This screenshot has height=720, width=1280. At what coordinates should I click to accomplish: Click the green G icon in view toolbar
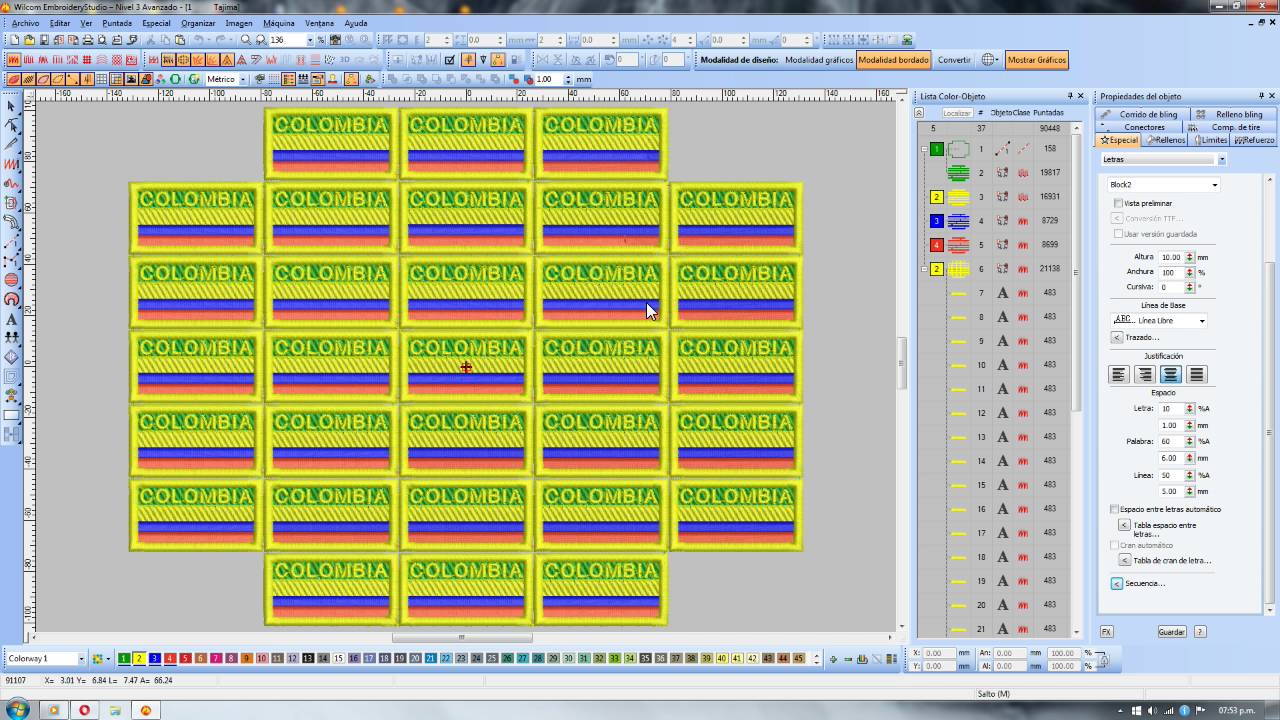[194, 79]
